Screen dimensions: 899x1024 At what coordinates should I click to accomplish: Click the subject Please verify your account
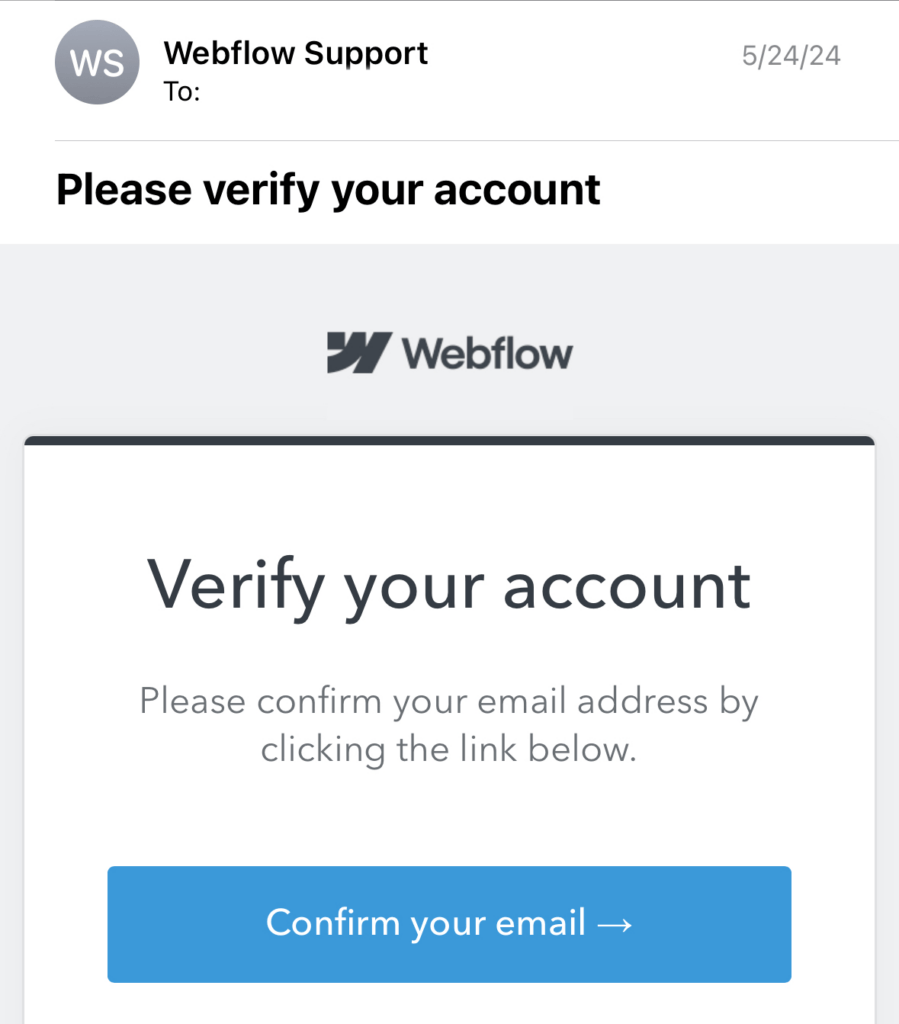[x=329, y=188]
